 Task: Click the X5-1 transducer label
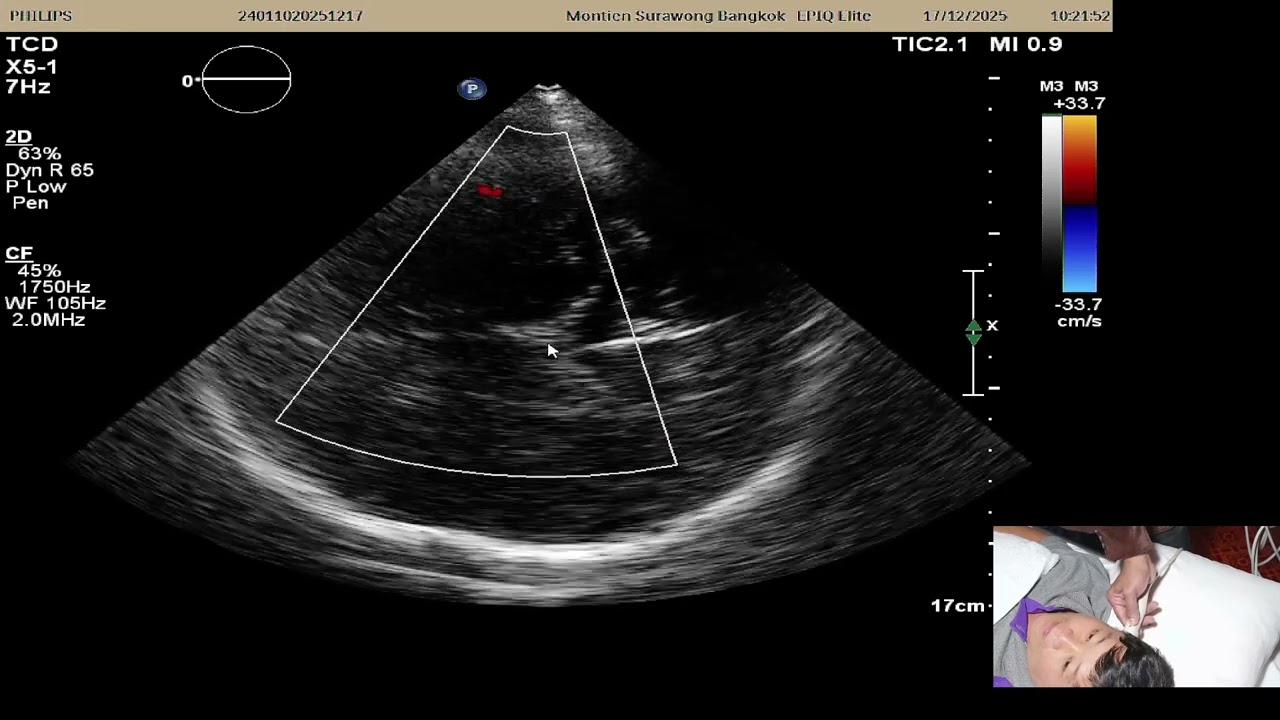(x=32, y=66)
